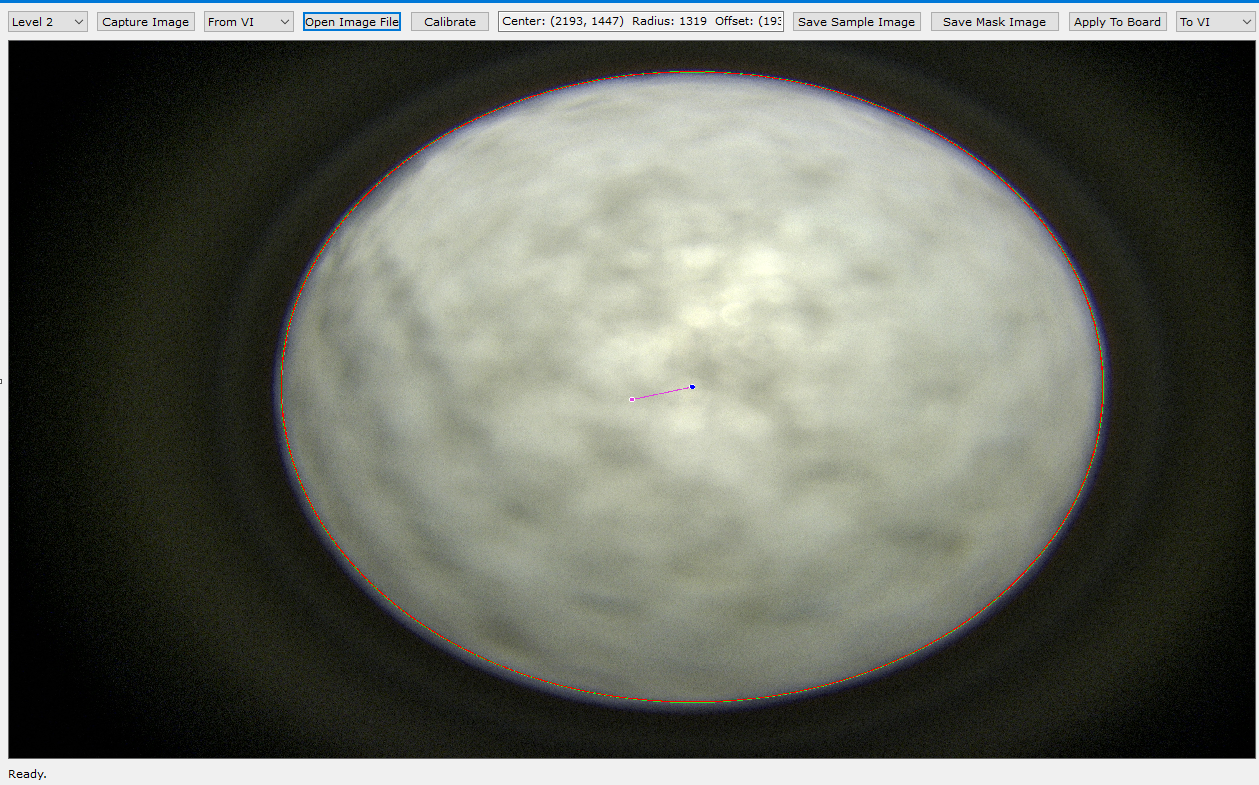This screenshot has width=1259, height=785.
Task: Select the magenta offset point marker
Action: tap(632, 399)
